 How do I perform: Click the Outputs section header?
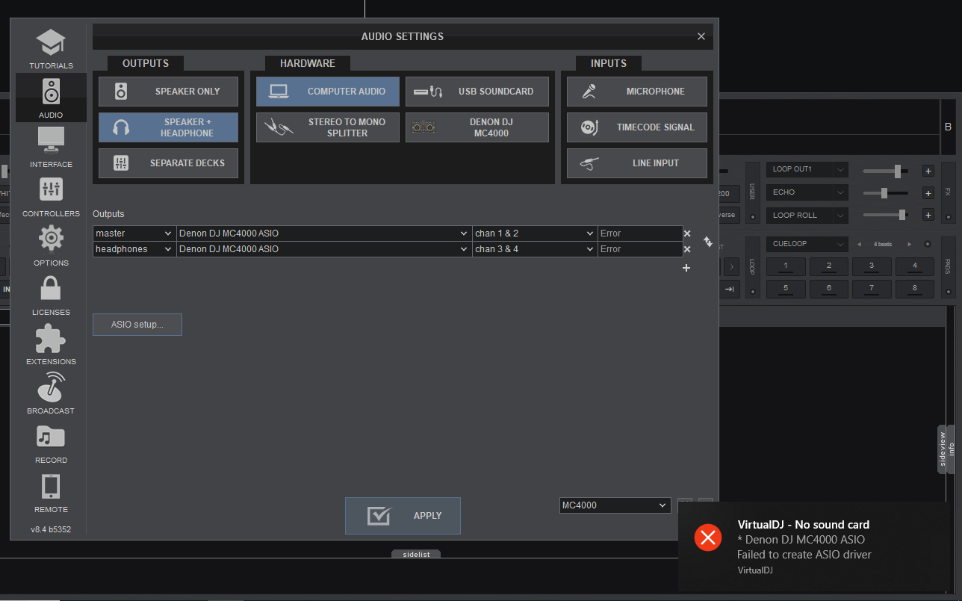click(145, 64)
